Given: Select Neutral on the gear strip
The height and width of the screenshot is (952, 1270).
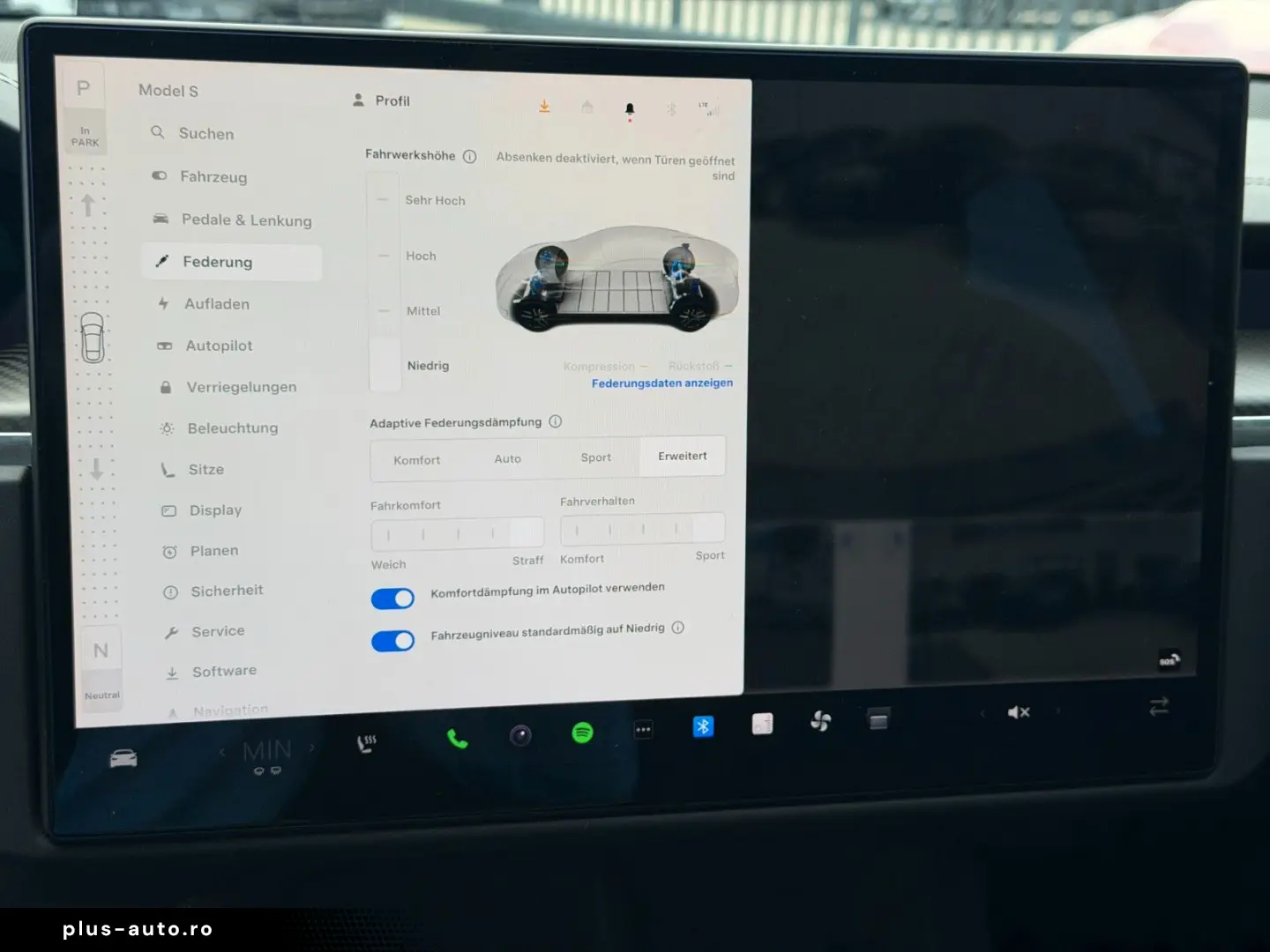Looking at the screenshot, I should point(101,651).
